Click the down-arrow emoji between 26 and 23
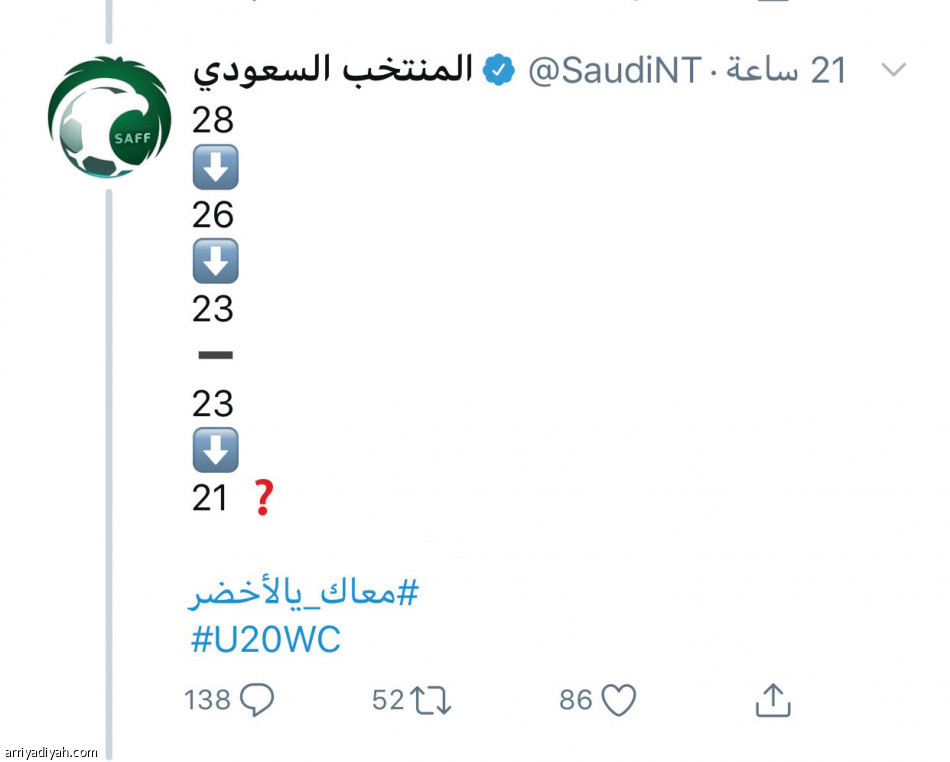 (216, 261)
